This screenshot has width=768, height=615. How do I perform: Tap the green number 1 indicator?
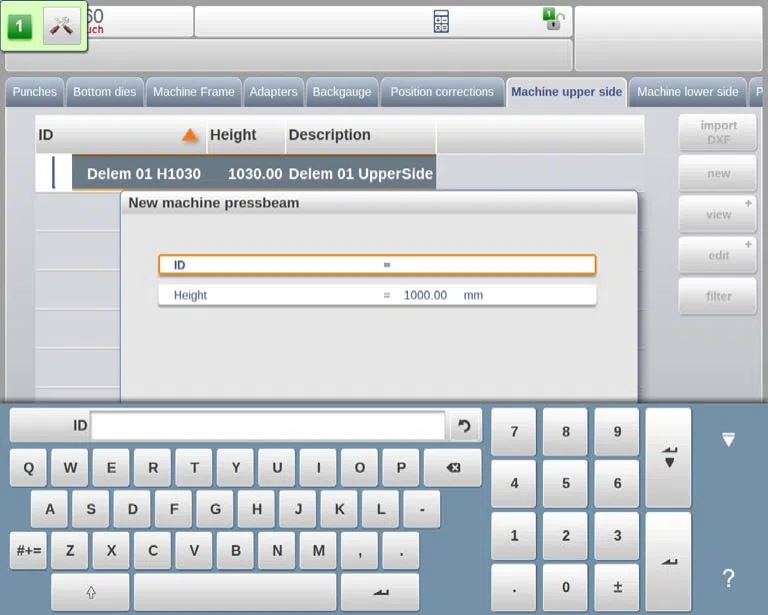pyautogui.click(x=20, y=26)
